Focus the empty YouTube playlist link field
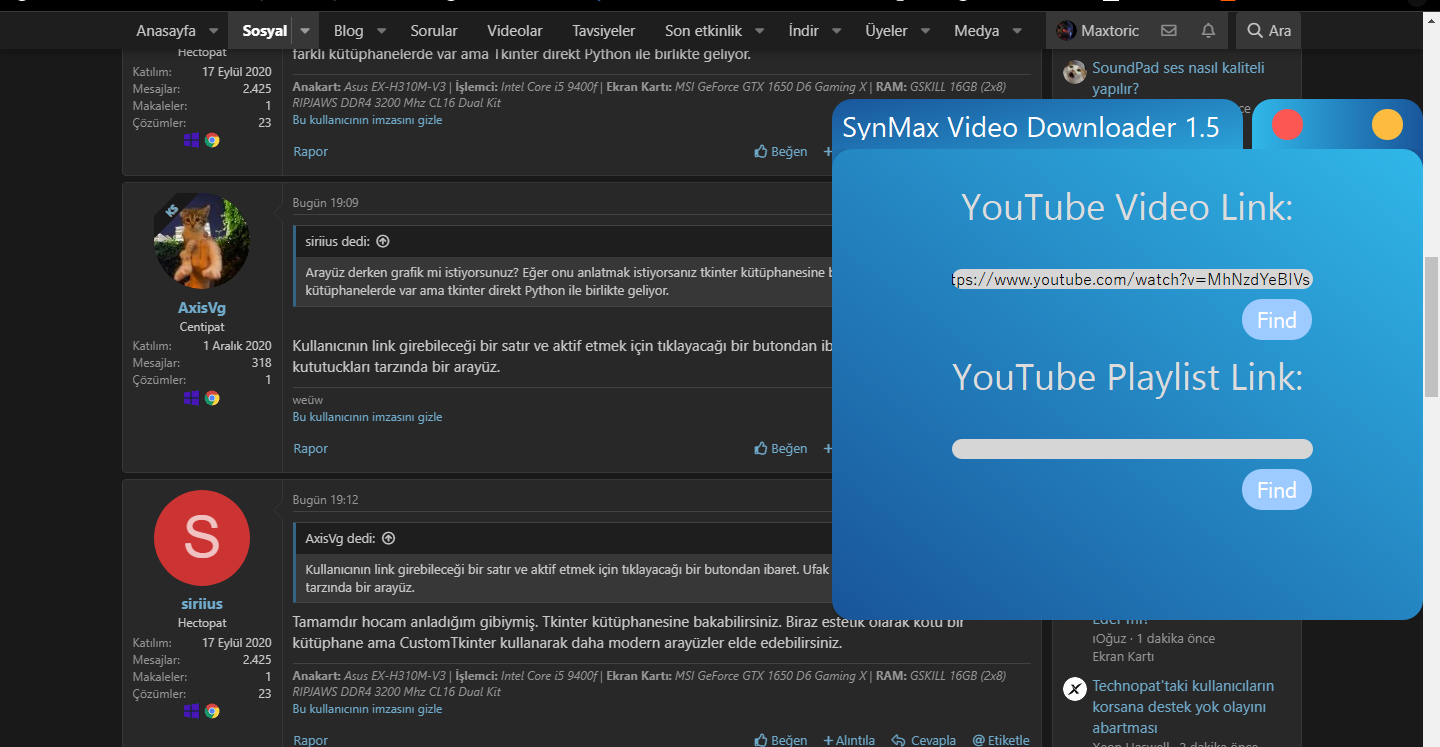This screenshot has height=747, width=1440. (1132, 449)
